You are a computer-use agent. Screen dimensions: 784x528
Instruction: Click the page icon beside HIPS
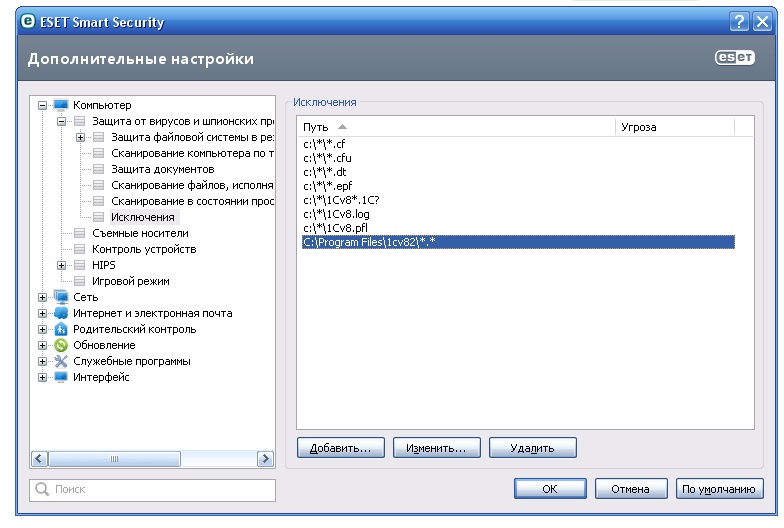coord(80,265)
